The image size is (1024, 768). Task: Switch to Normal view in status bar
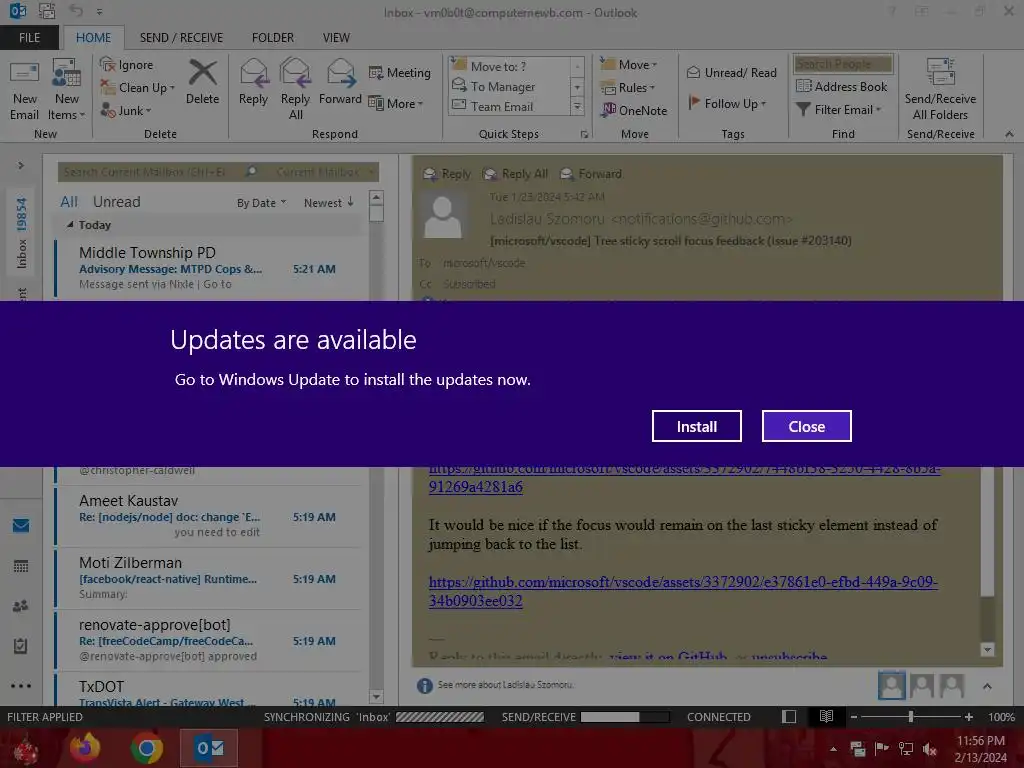click(789, 717)
